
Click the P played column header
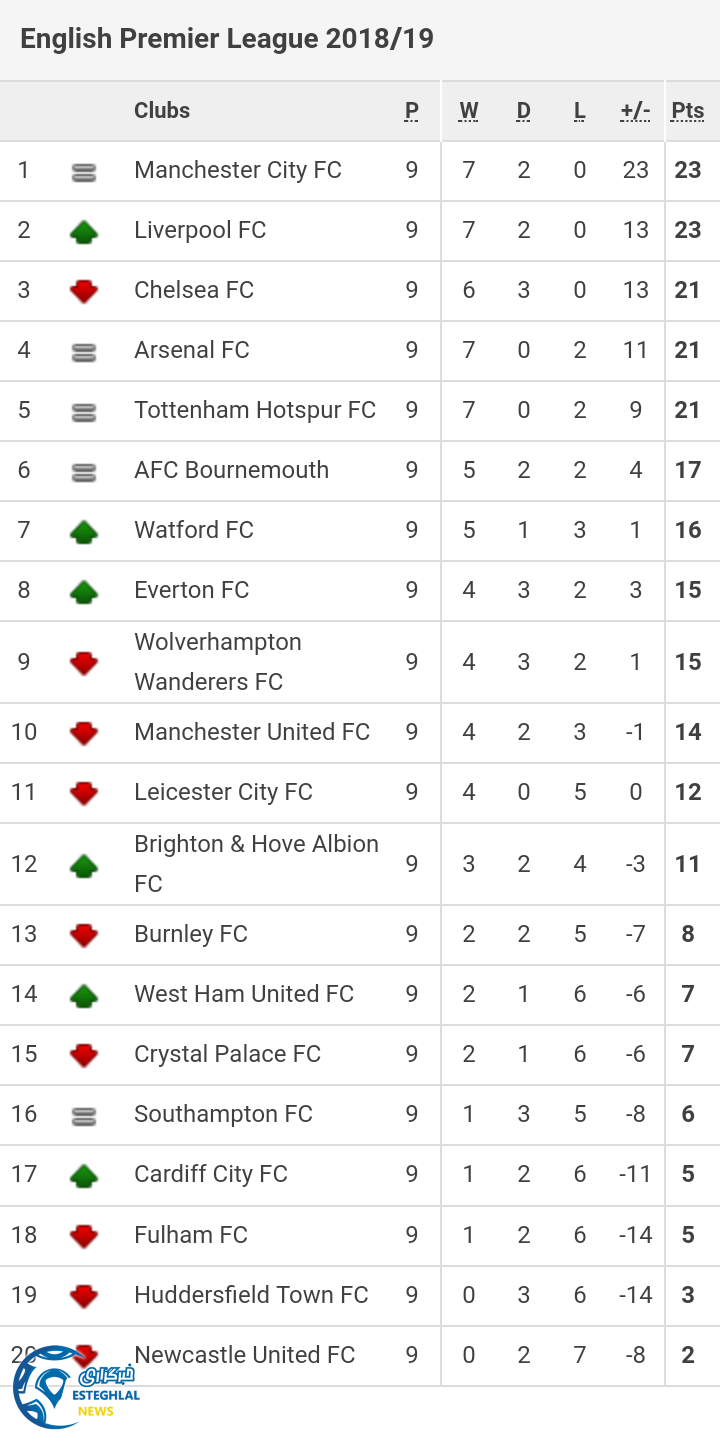click(x=412, y=111)
